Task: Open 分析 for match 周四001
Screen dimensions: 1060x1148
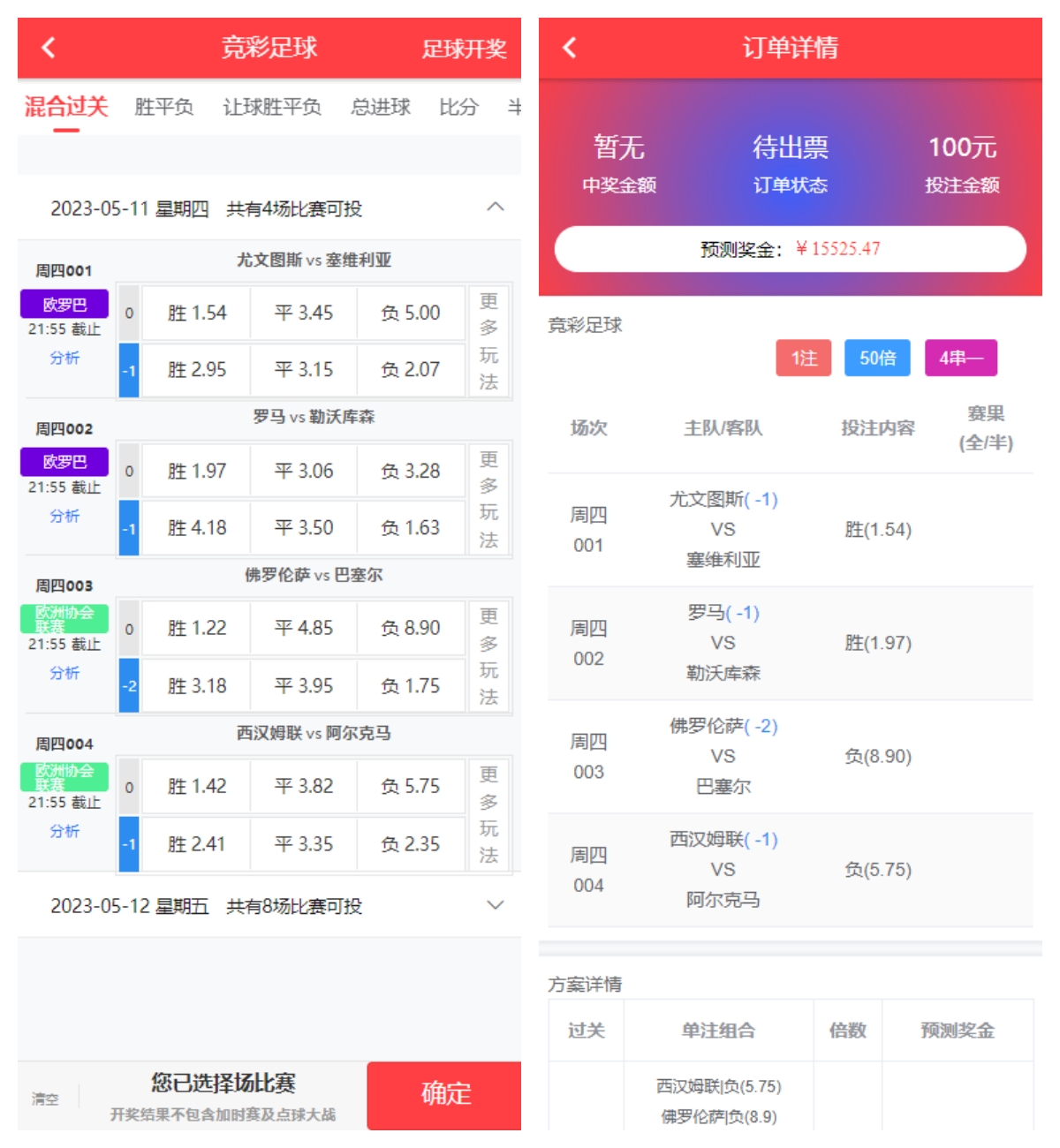Action: tap(64, 358)
